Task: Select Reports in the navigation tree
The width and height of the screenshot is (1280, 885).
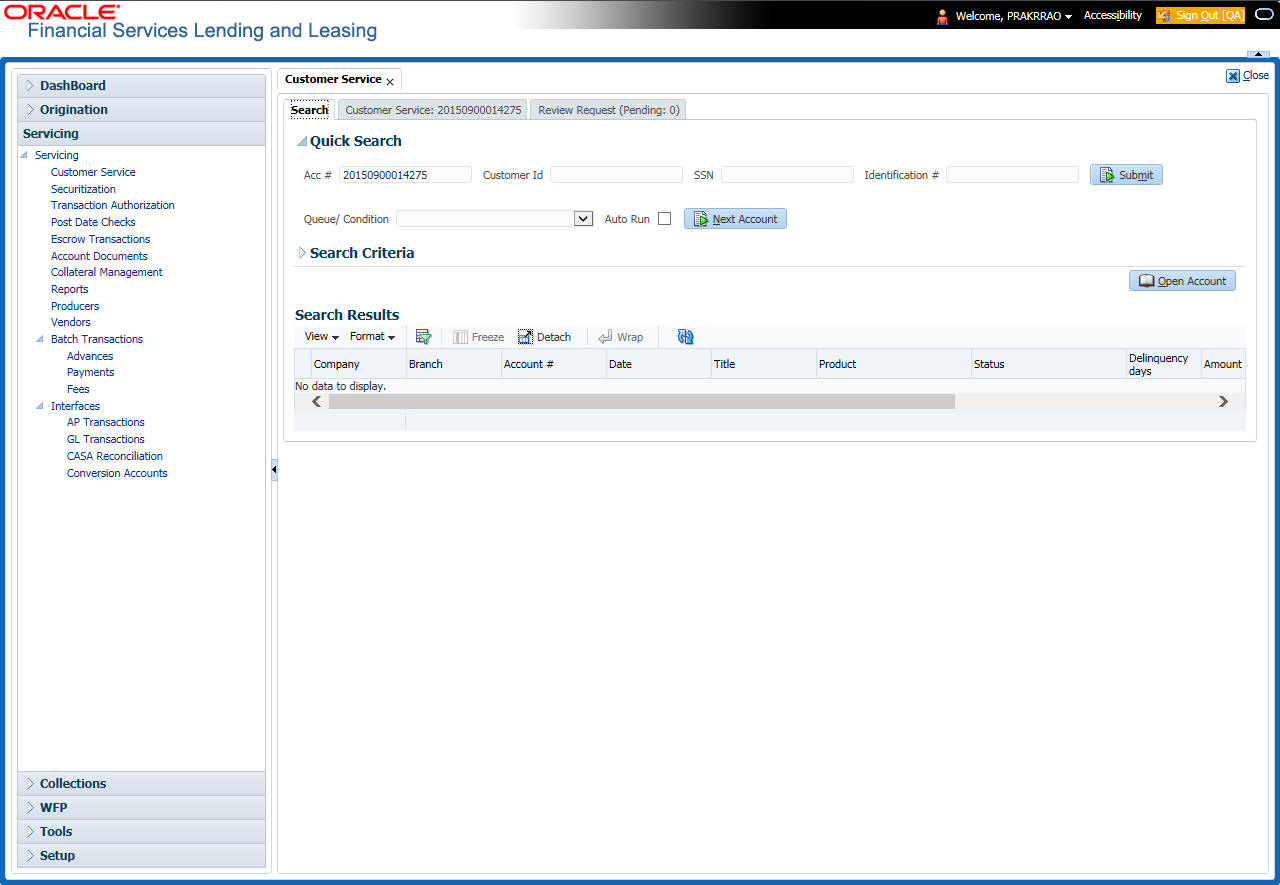Action: coord(70,289)
